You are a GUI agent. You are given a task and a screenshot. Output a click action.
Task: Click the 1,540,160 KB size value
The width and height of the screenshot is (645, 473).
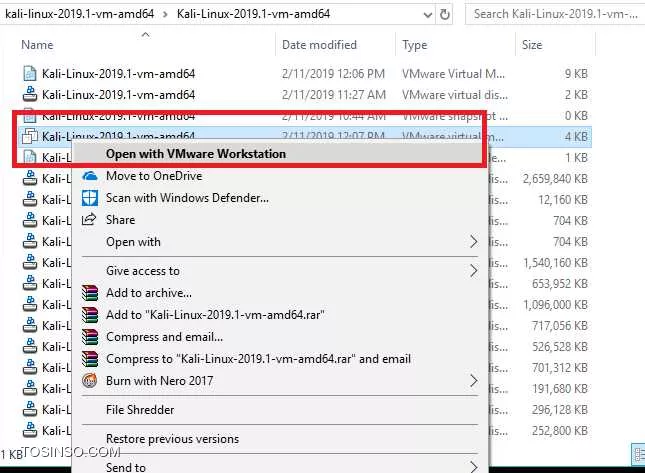click(x=555, y=262)
